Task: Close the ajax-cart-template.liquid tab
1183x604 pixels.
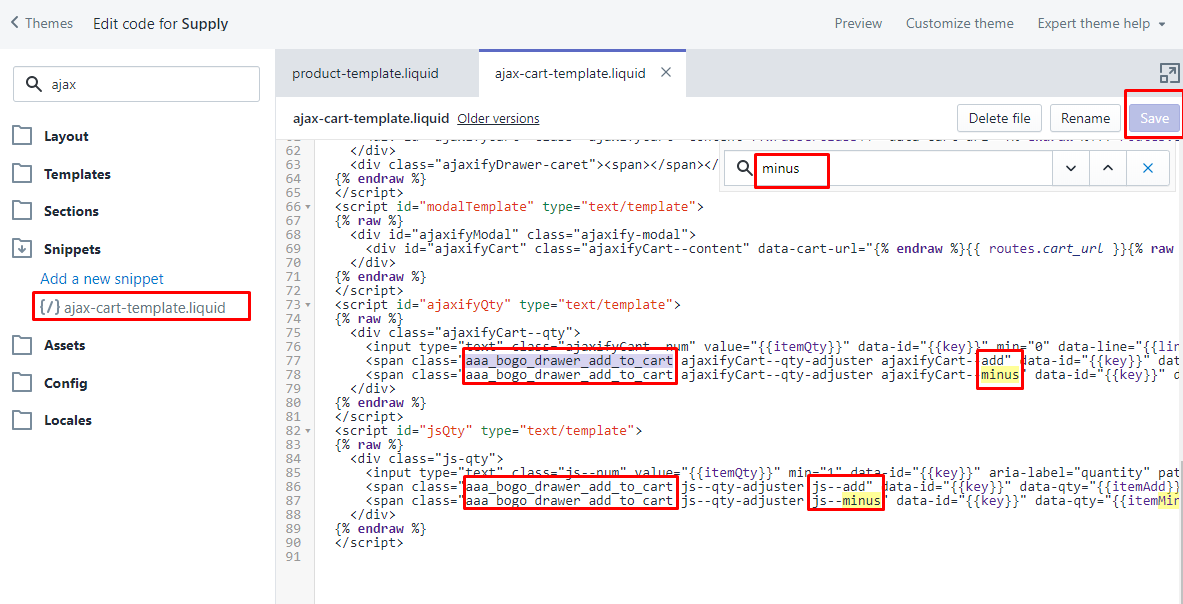Action: pos(666,72)
